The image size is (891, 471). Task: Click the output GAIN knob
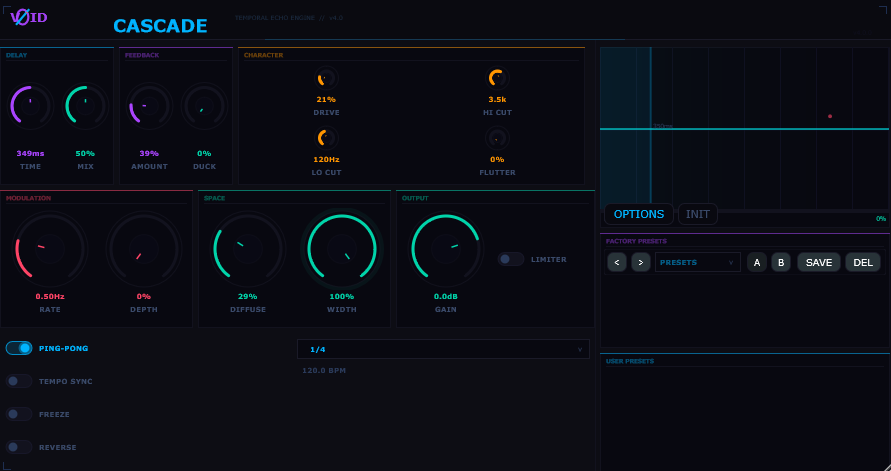(x=446, y=249)
